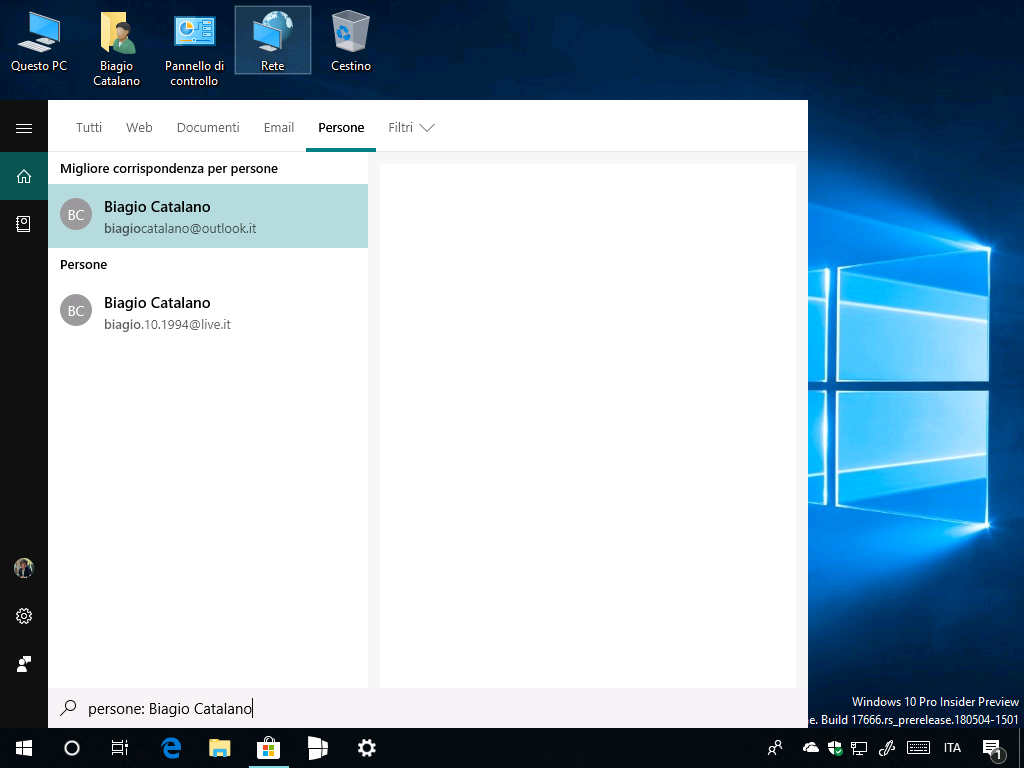
Task: Open Microsoft Store from taskbar
Action: [268, 748]
